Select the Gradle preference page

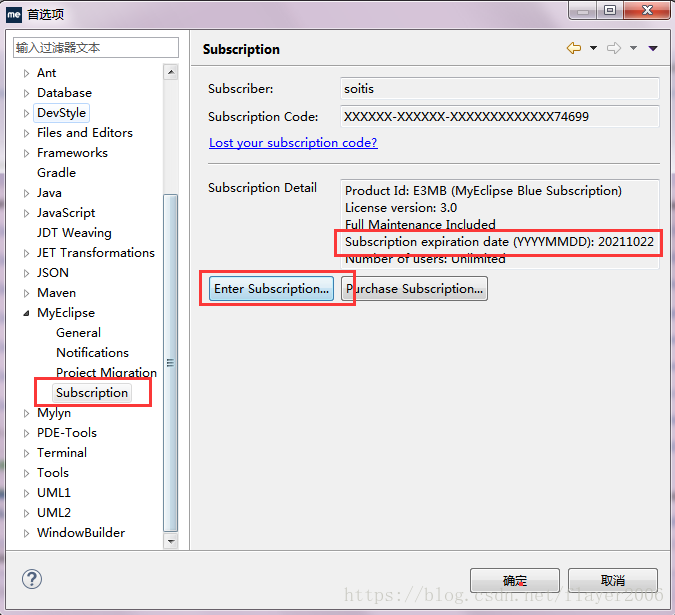56,173
